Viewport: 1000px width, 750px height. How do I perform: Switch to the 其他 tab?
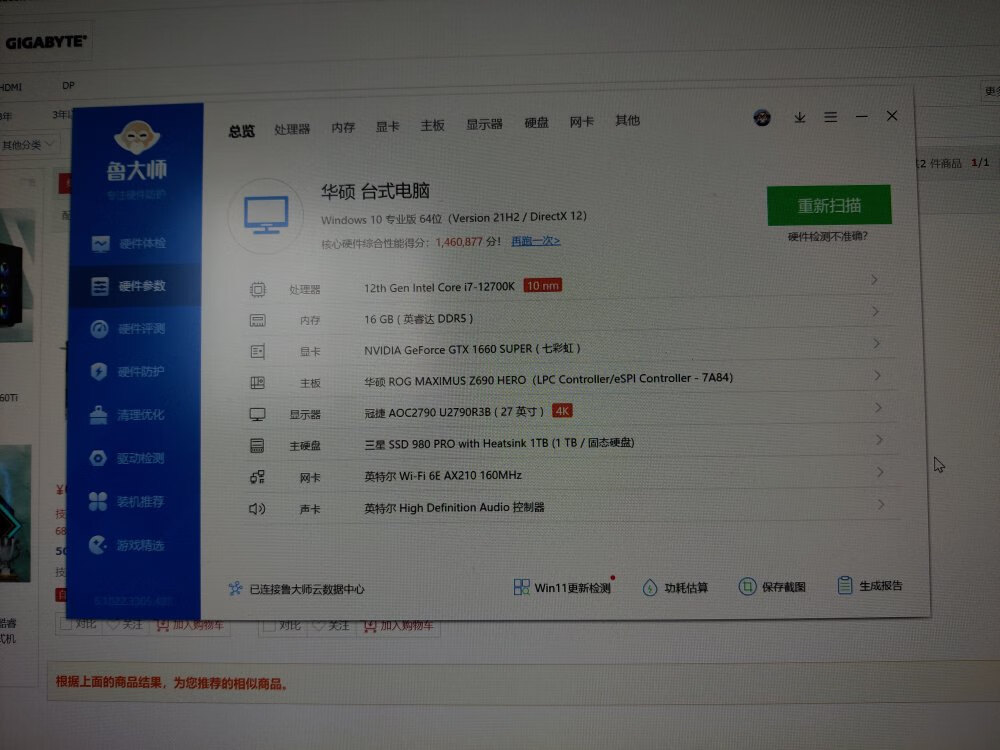click(628, 120)
